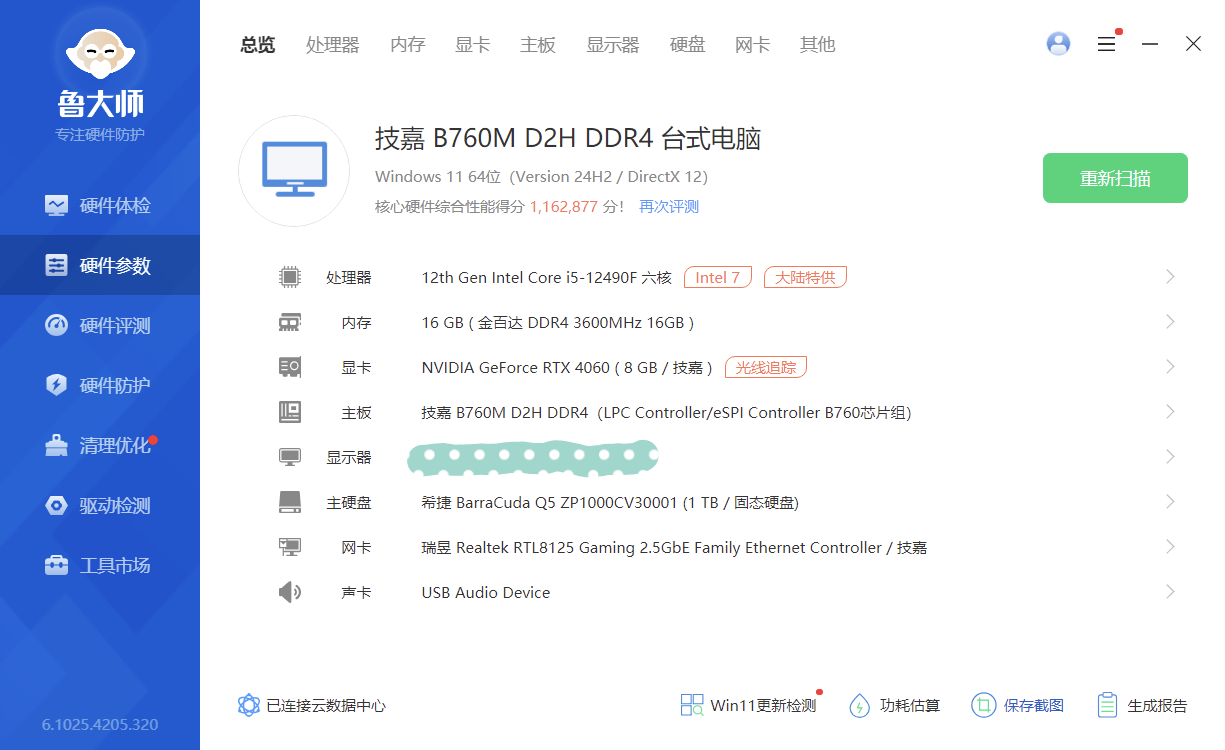Click the 生成报告 report icon

(1107, 705)
